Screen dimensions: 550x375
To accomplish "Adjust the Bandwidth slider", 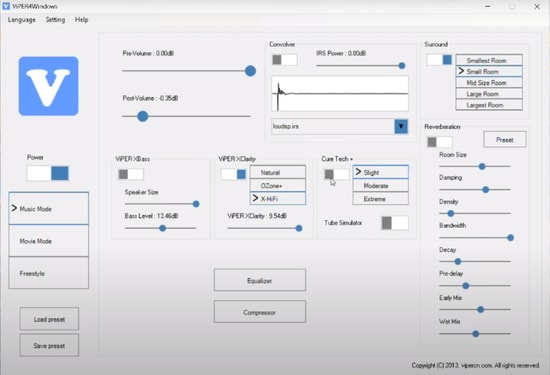I will [x=510, y=238].
